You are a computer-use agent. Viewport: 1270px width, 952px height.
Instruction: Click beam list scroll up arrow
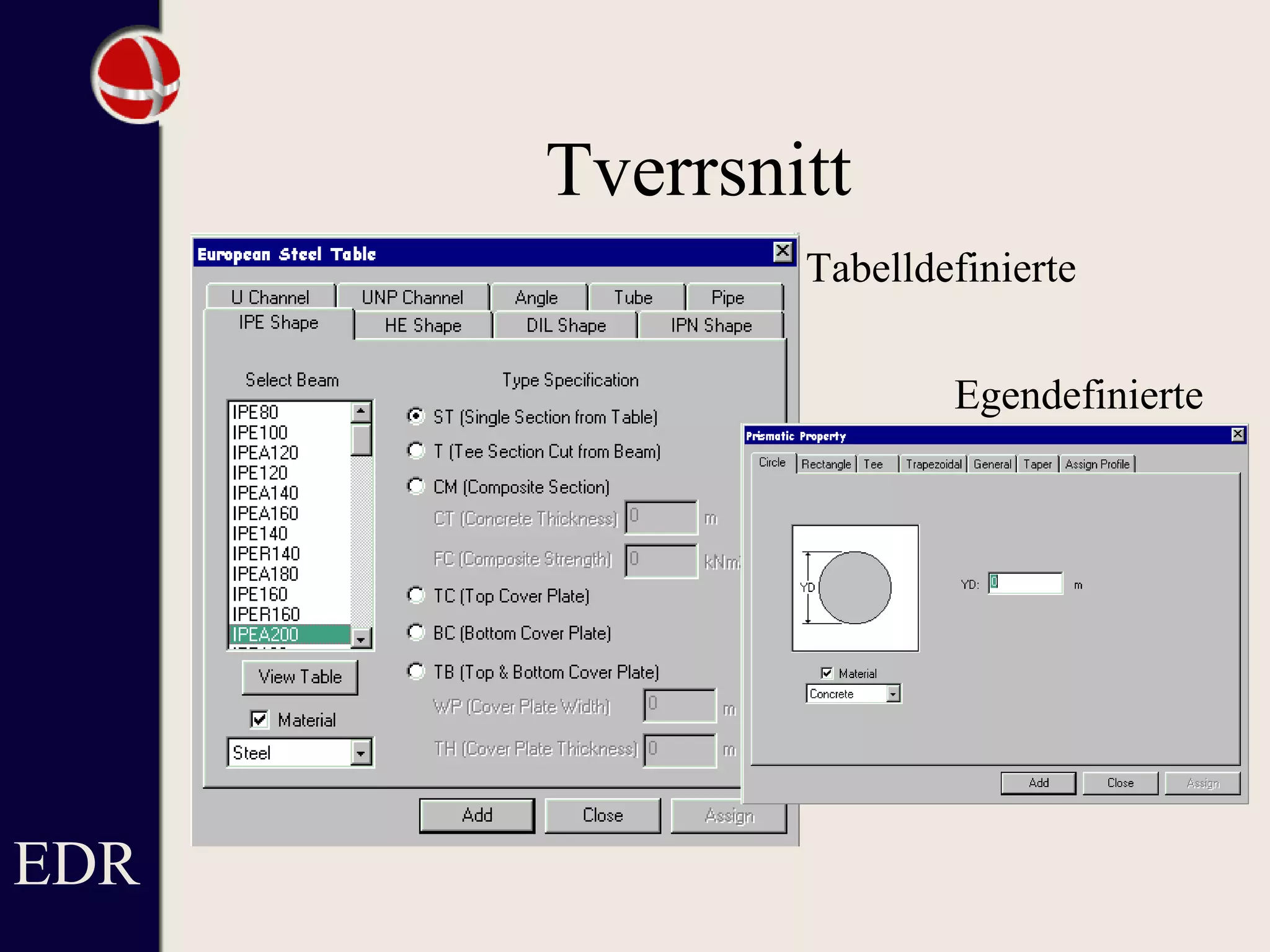(x=360, y=412)
